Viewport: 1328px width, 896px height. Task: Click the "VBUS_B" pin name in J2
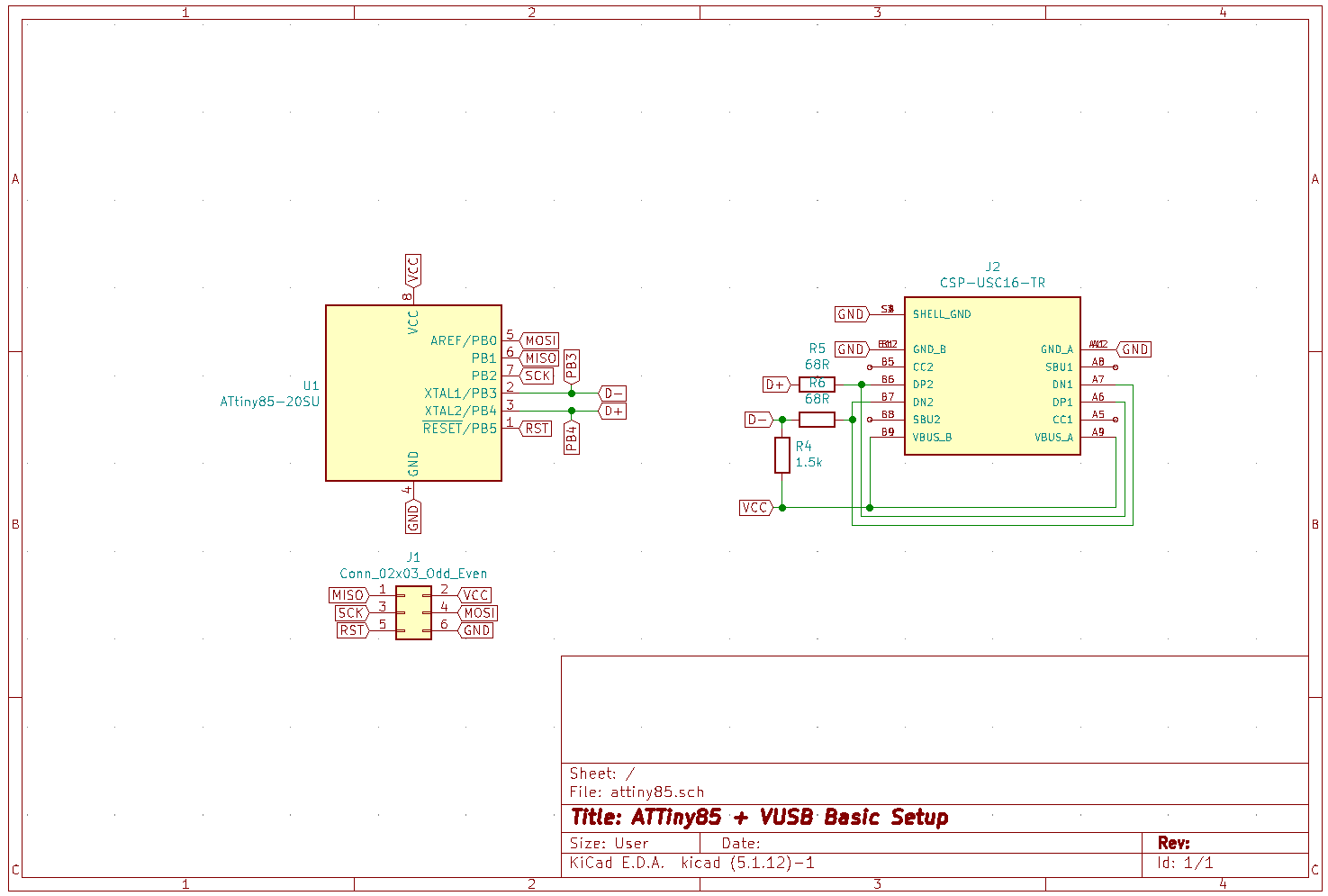(x=932, y=438)
